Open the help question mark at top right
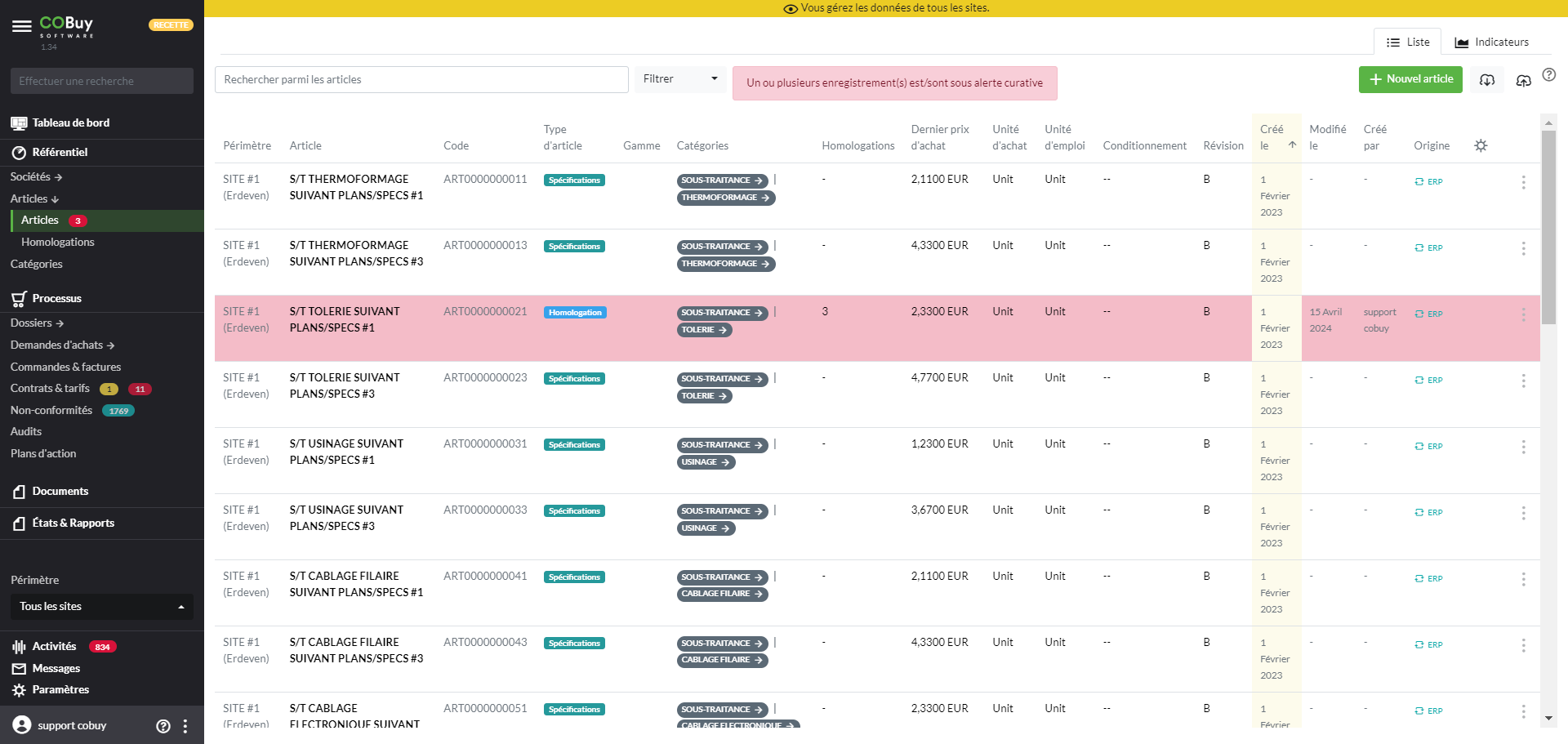Viewport: 1568px width, 744px height. click(1548, 75)
